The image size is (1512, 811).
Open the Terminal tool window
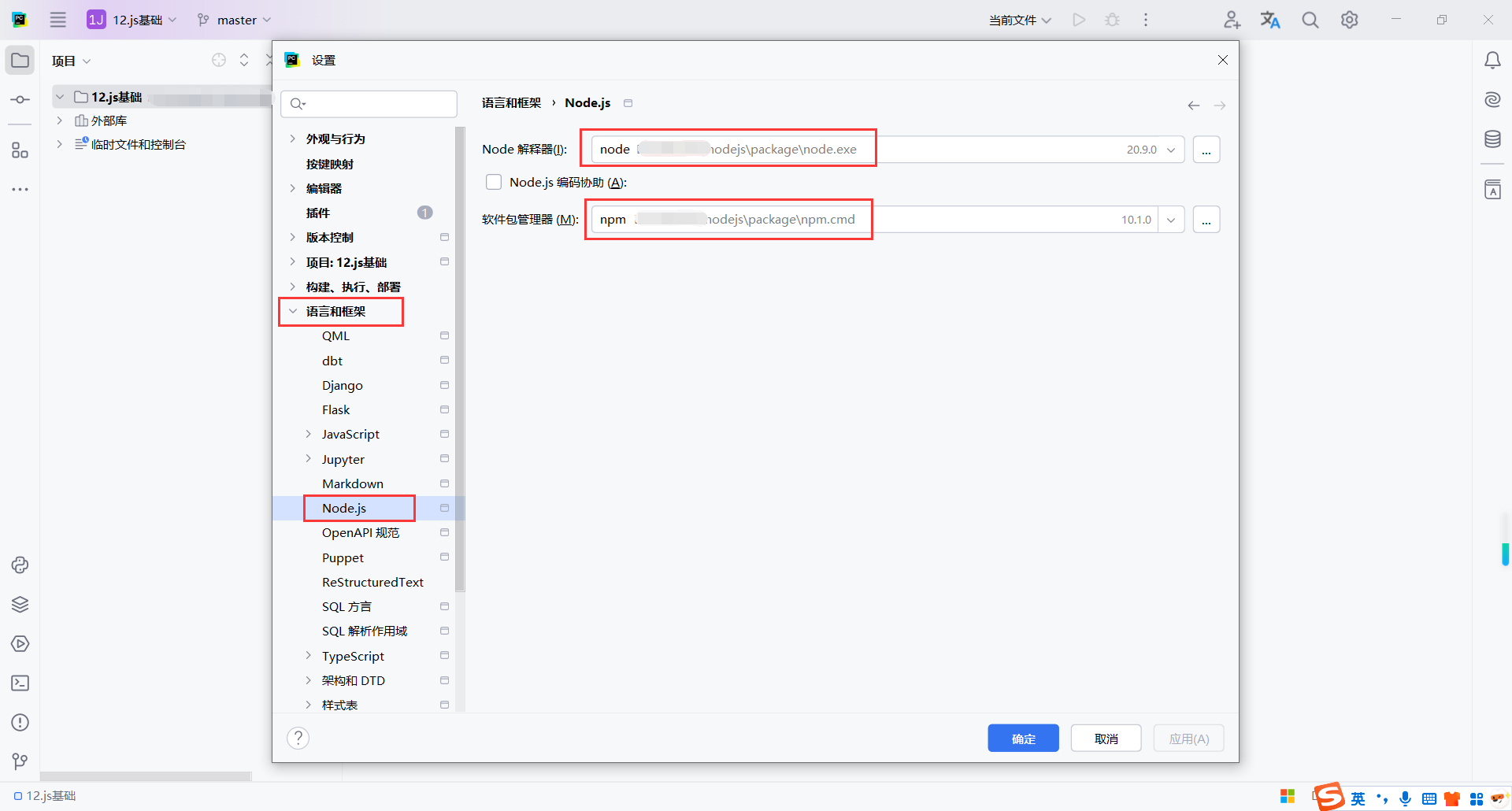[20, 683]
